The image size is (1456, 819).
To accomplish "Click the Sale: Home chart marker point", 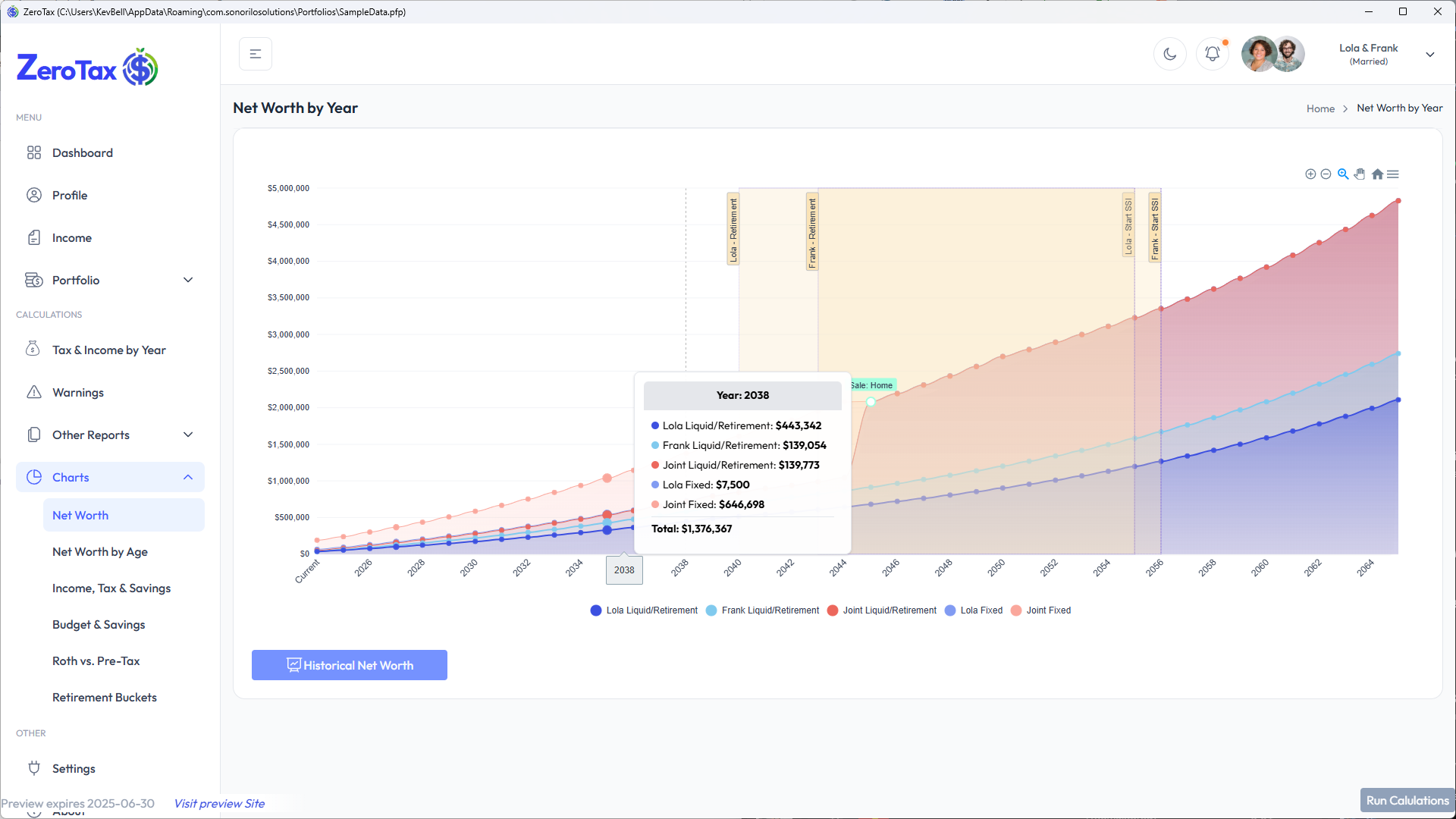I will pyautogui.click(x=871, y=402).
